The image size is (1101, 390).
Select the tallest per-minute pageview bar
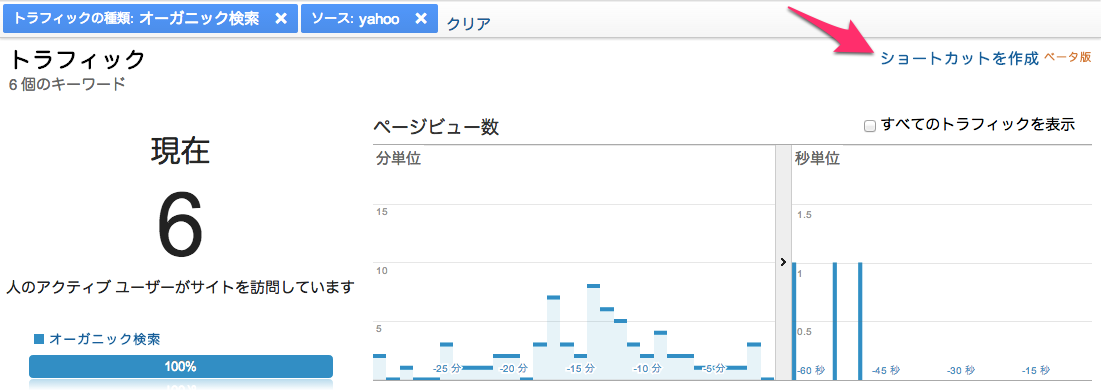pos(593,332)
